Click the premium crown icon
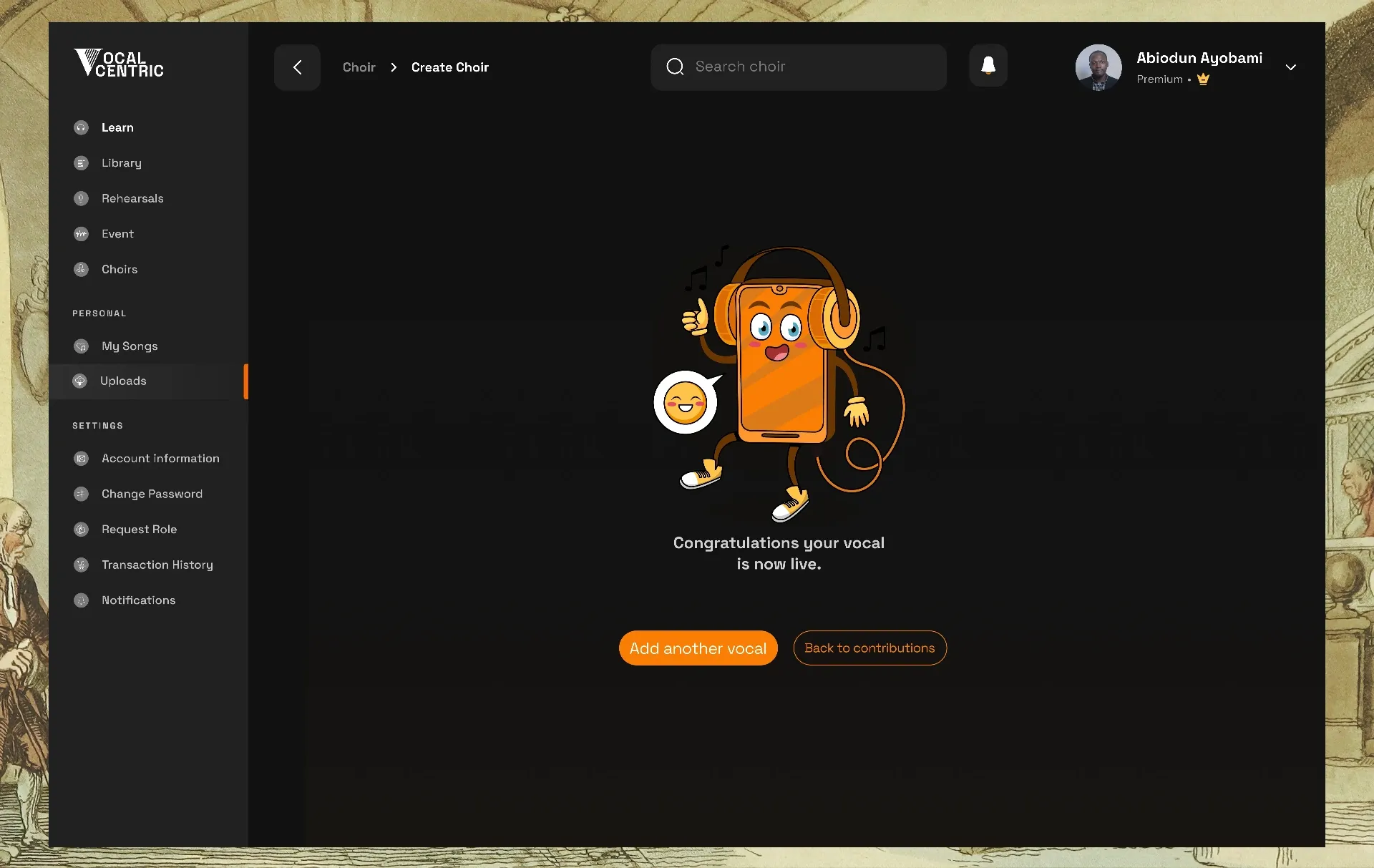 coord(1203,79)
